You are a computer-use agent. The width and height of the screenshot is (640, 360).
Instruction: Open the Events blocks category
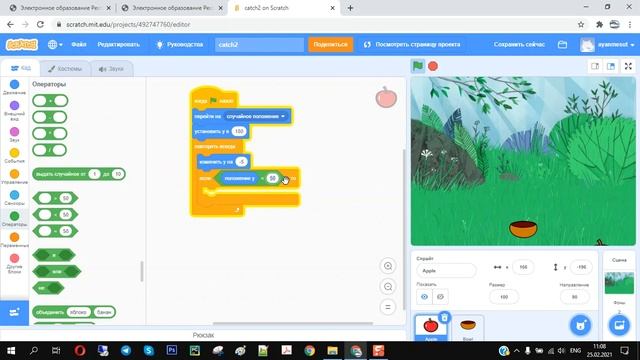point(14,156)
